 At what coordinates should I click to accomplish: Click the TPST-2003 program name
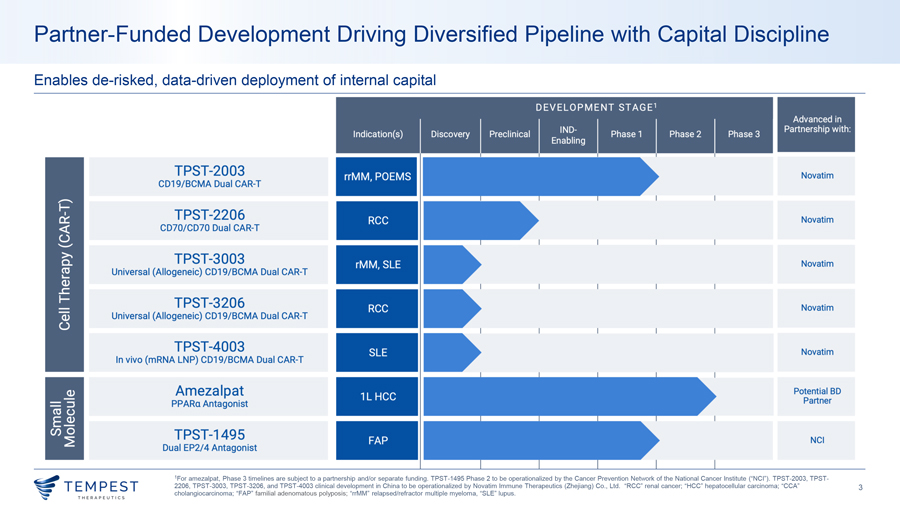210,170
